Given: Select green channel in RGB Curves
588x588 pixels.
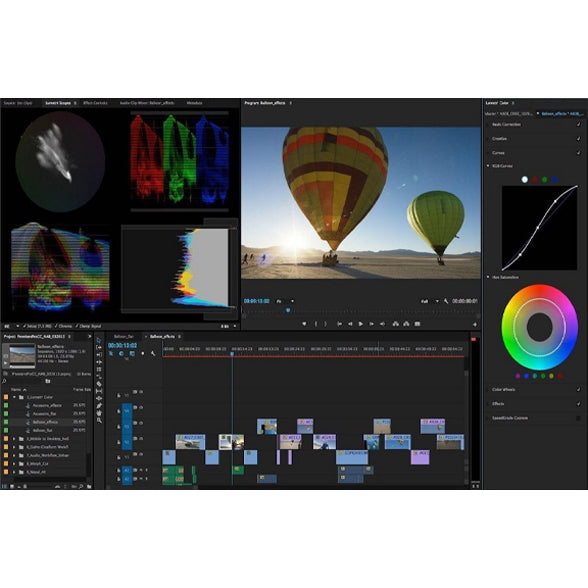Looking at the screenshot, I should 544,180.
